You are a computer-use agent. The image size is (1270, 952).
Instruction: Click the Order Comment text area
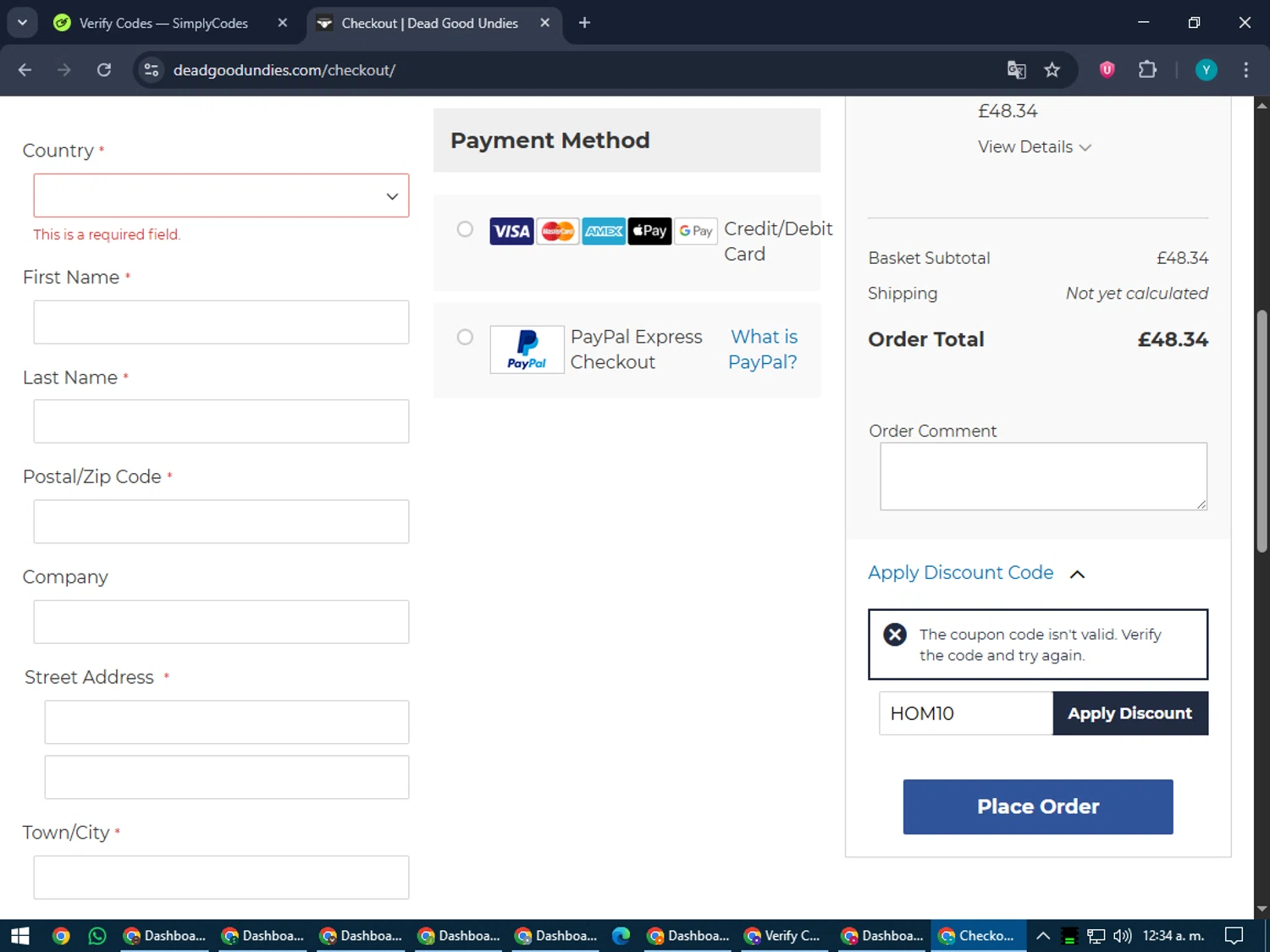(1043, 476)
